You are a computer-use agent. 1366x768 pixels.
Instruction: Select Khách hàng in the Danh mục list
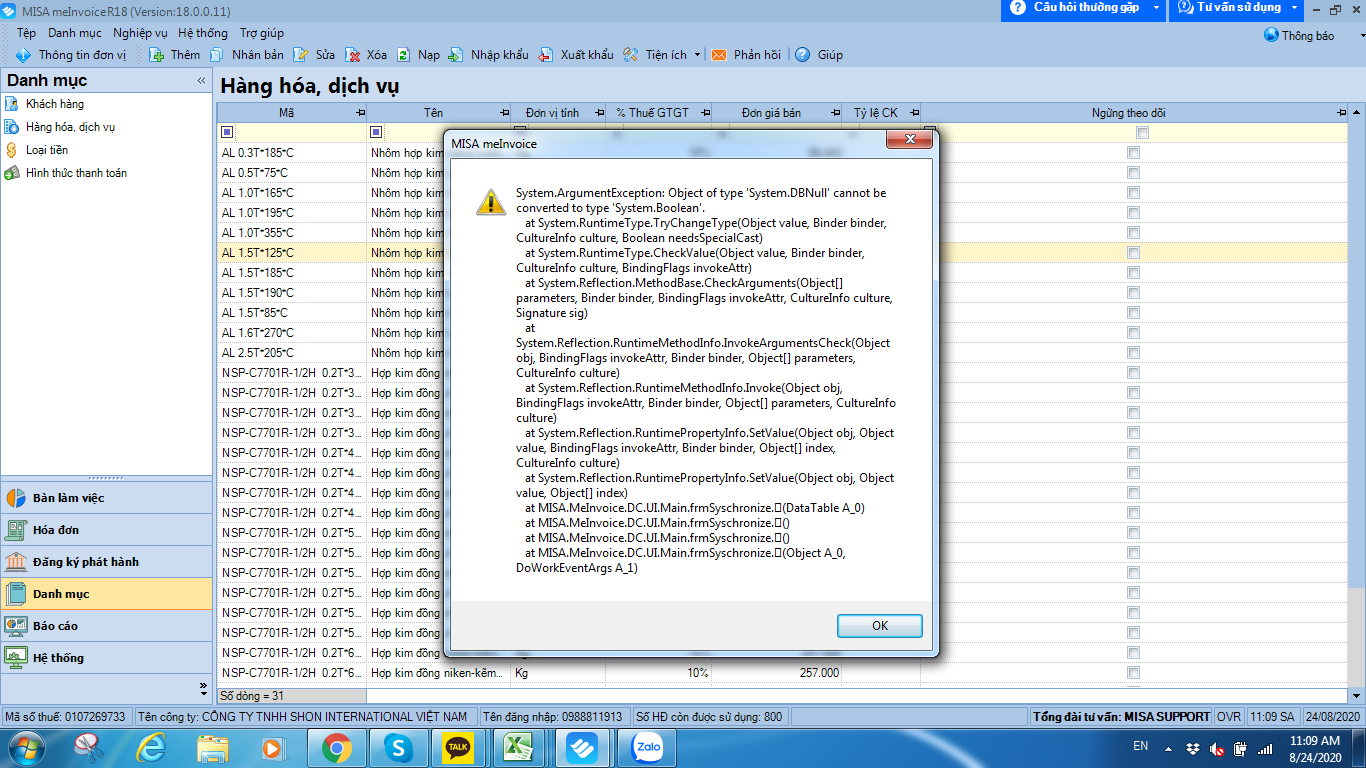pyautogui.click(x=55, y=104)
